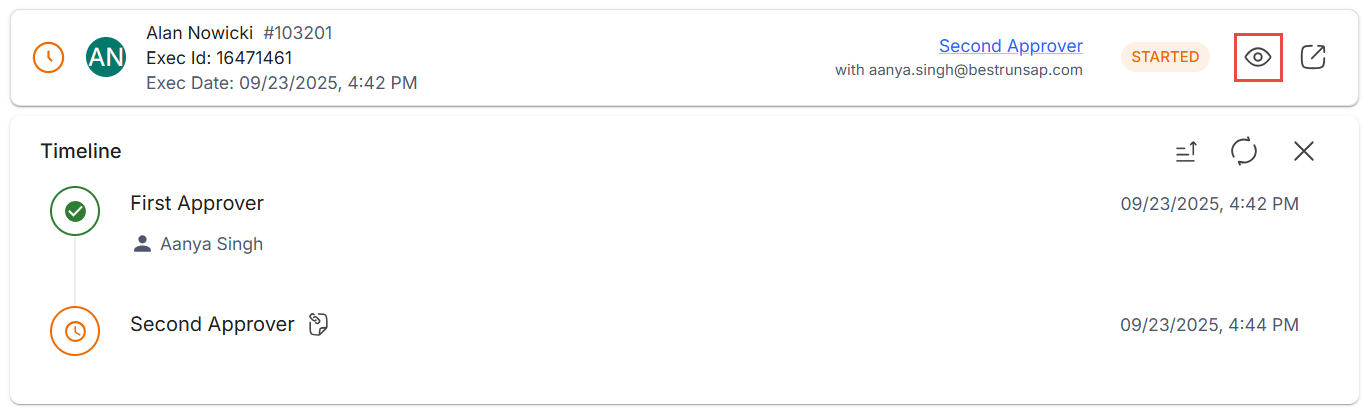The width and height of the screenshot is (1371, 411).
Task: Select the Alan Nowicki name
Action: (200, 33)
